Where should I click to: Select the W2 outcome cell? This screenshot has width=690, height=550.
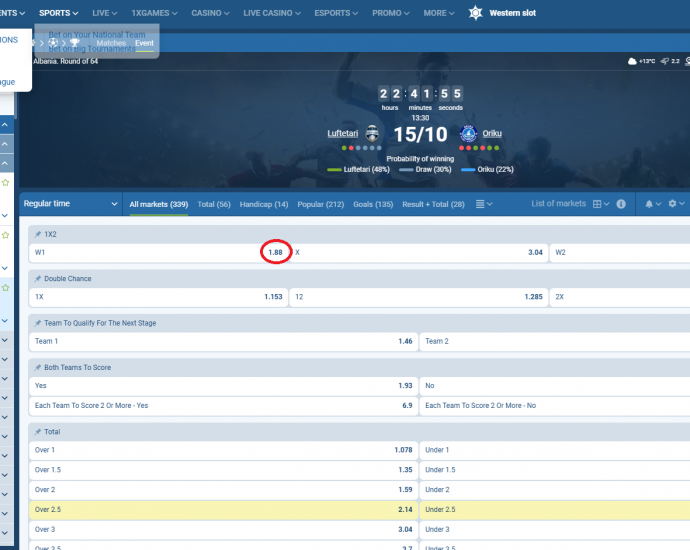[x=620, y=253]
